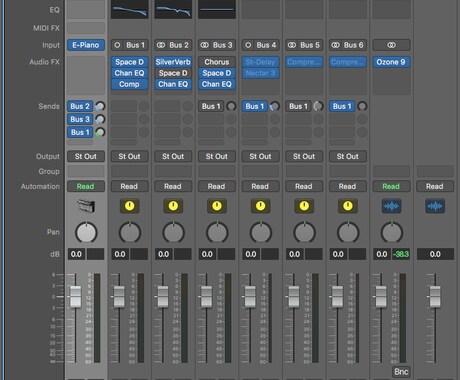This screenshot has width=460, height=380.
Task: Click the -38.3 peak level display on Ozone 9 strip
Action: [401, 254]
